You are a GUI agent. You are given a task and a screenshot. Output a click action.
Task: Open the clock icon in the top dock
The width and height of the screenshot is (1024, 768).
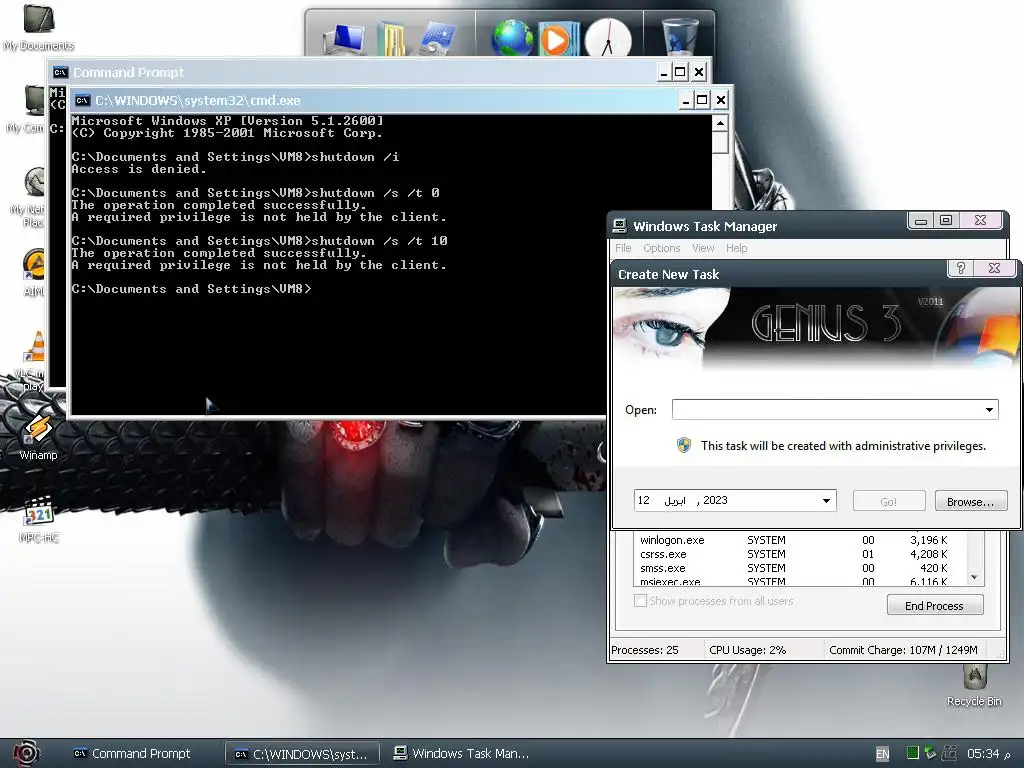(607, 39)
